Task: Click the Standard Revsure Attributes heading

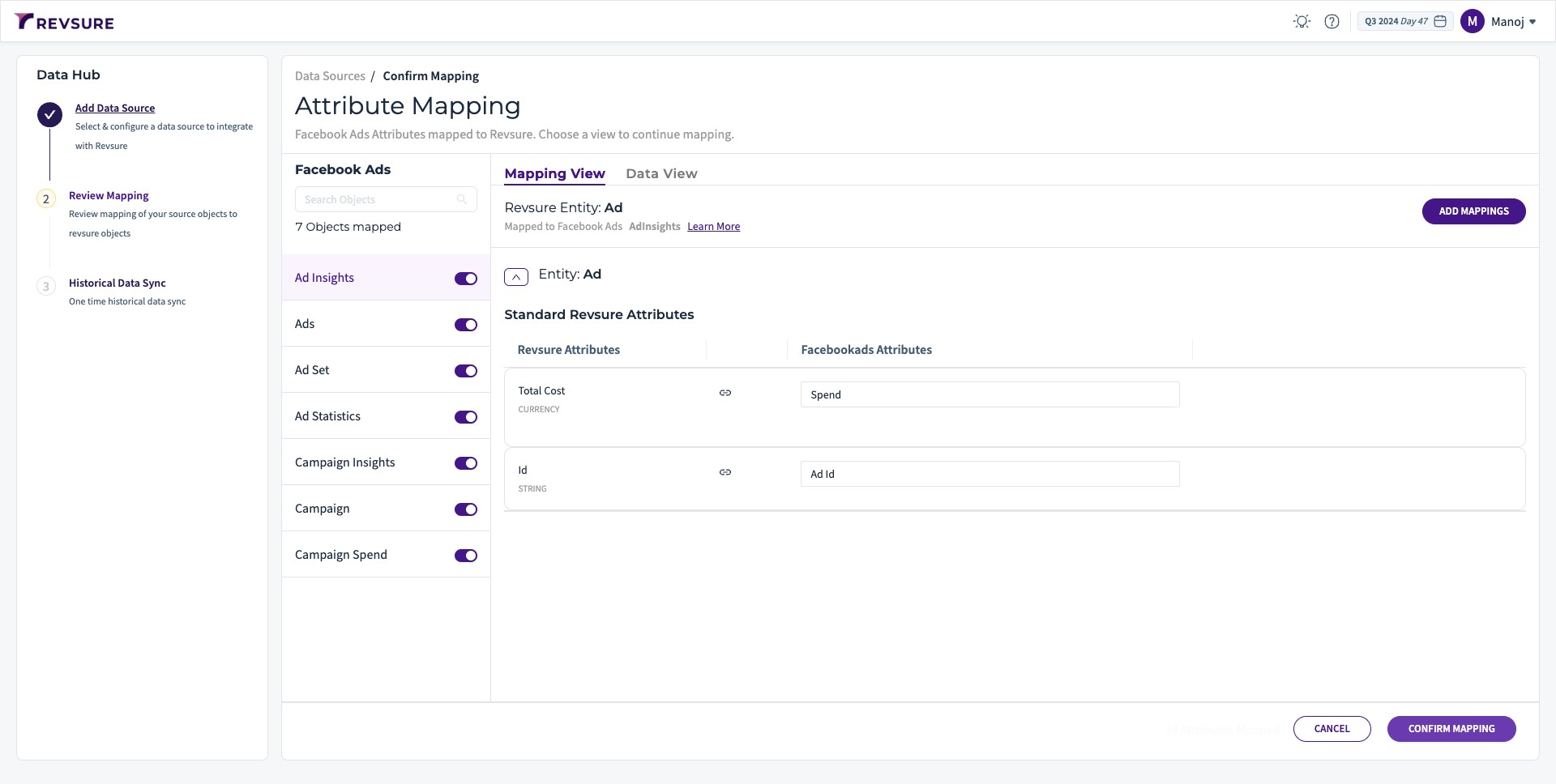Action: pyautogui.click(x=599, y=314)
